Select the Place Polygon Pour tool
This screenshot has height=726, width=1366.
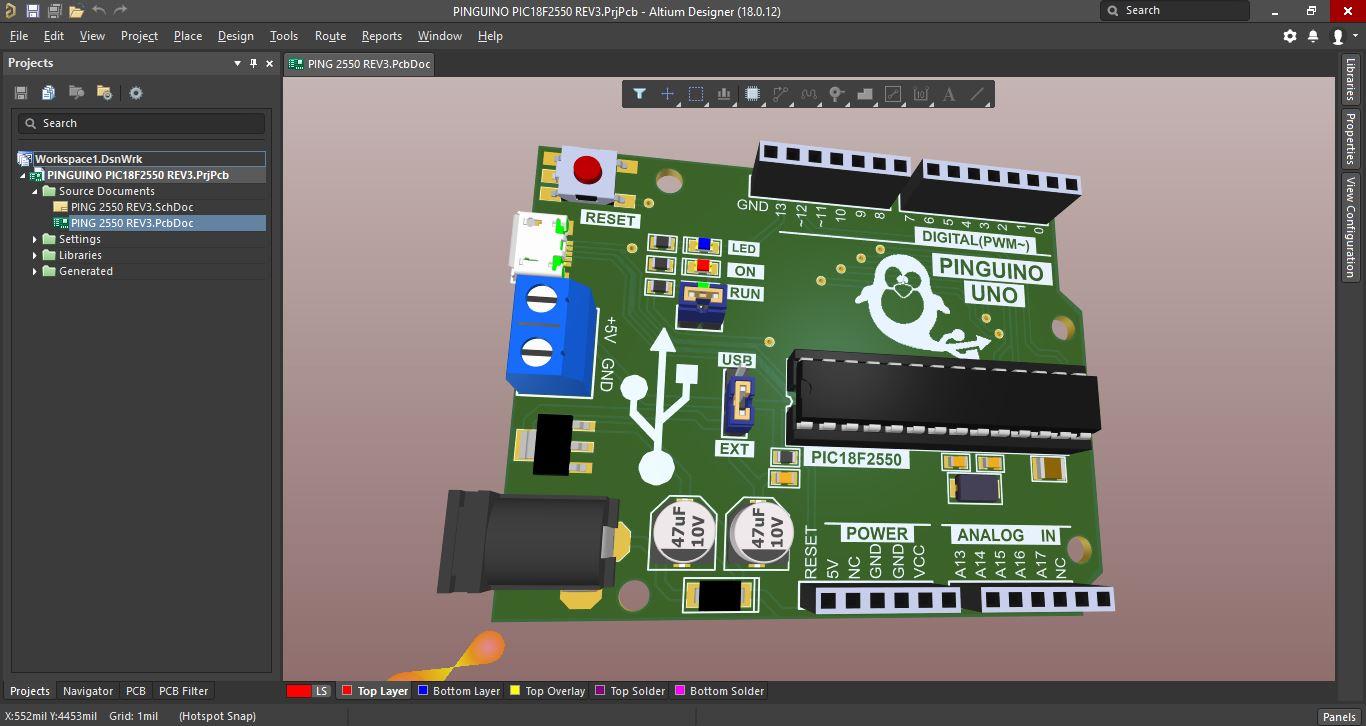(x=865, y=94)
